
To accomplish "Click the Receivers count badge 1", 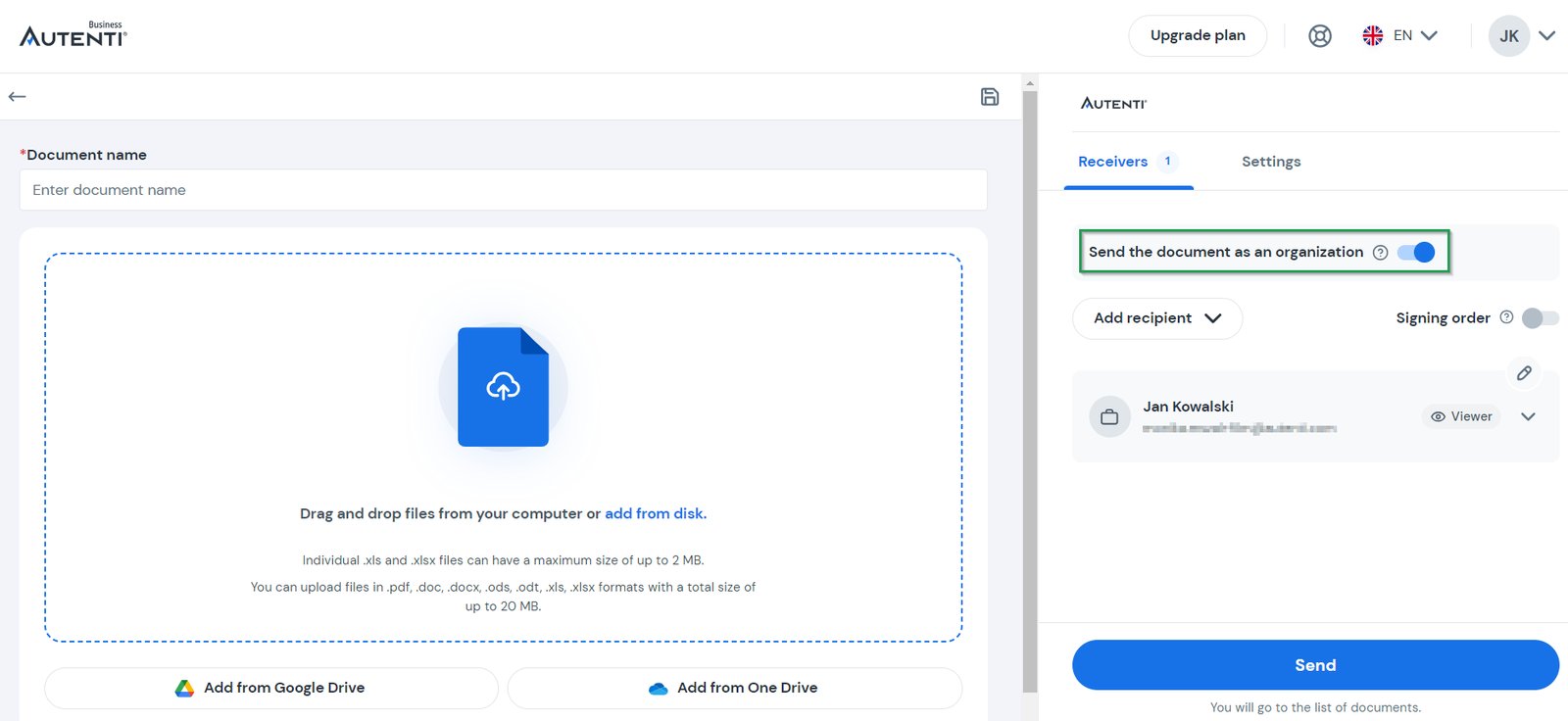I will [1167, 162].
